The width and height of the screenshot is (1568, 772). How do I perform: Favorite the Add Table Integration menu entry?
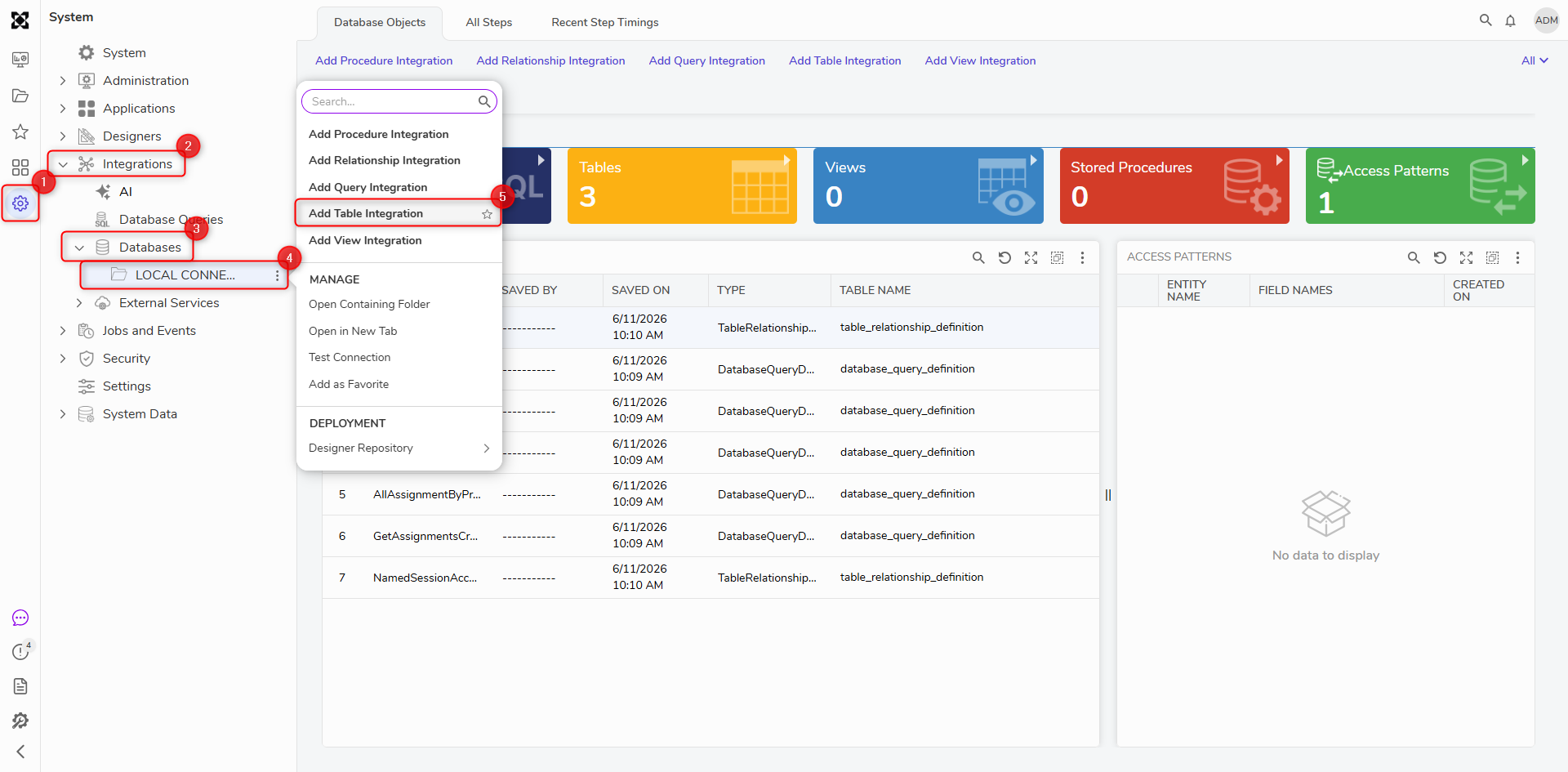487,214
